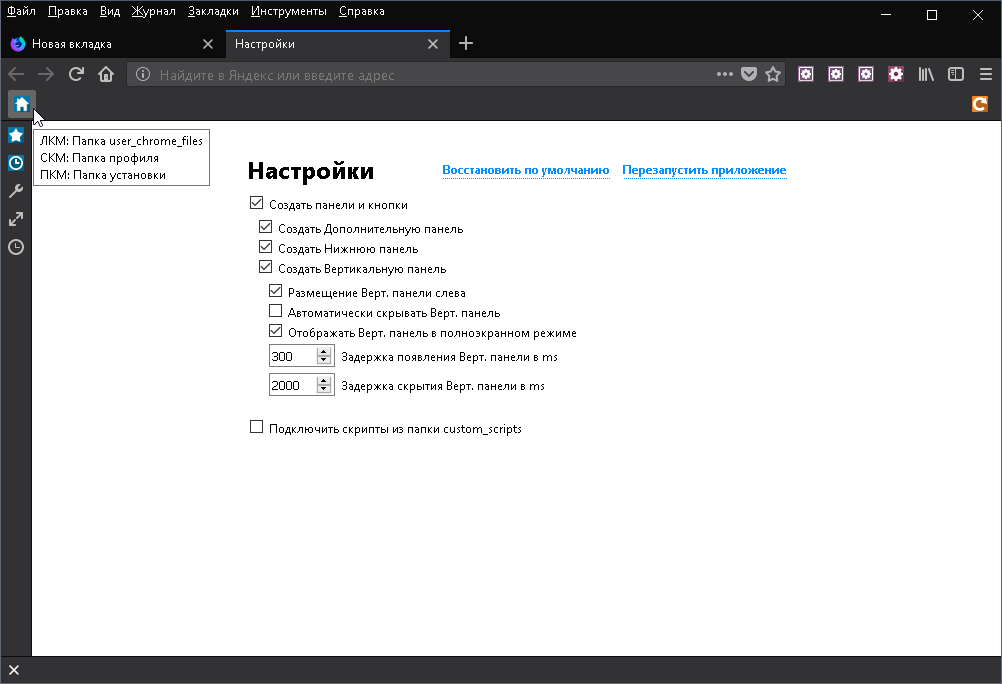Click the wrench icon in vertical panel

click(16, 191)
